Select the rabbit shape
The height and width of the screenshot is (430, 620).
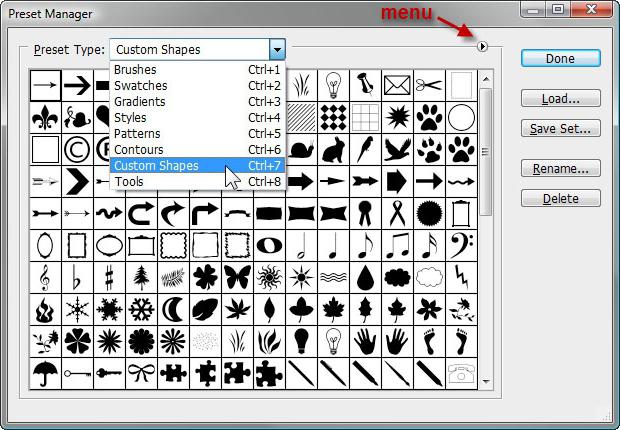pos(333,150)
